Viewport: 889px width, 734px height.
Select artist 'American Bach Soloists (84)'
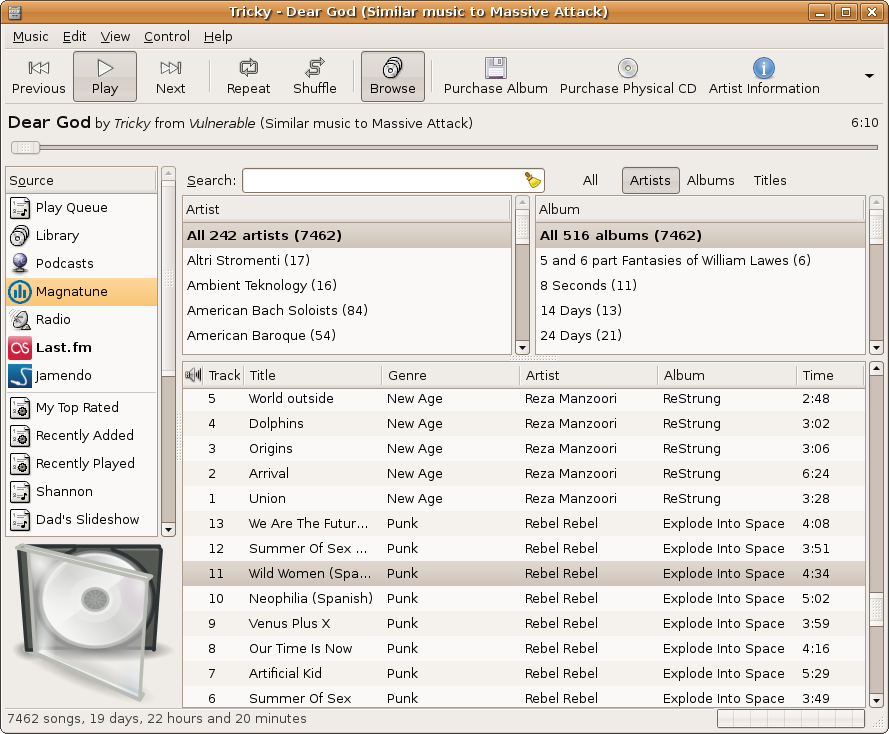tap(347, 311)
